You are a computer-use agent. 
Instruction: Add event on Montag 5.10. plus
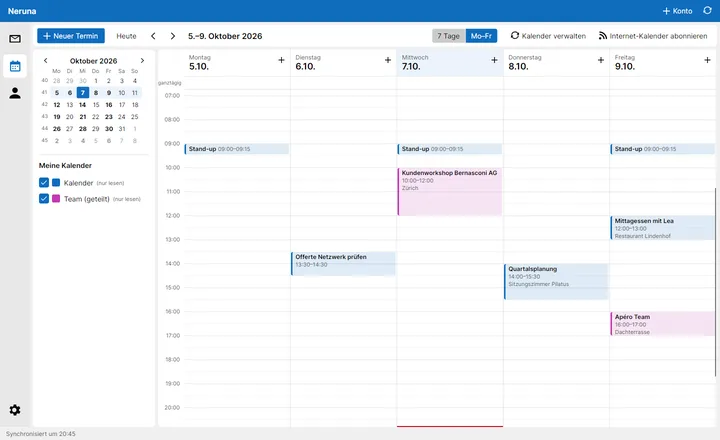(x=281, y=60)
